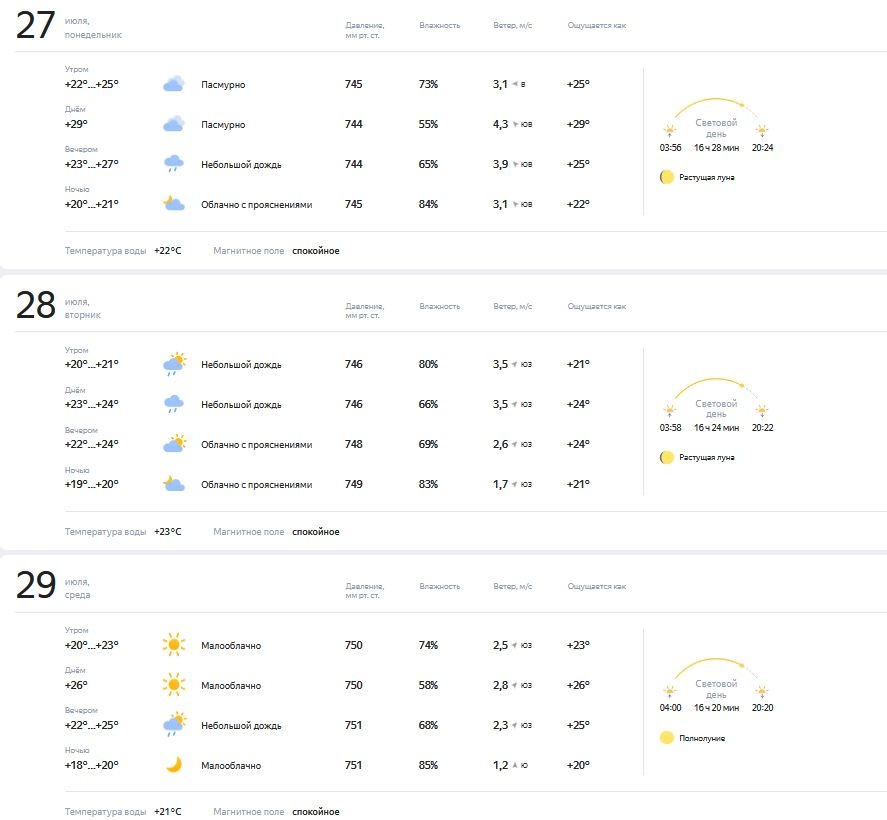The image size is (887, 820).
Task: Click the sun-with-cloud icon for July 28 evening
Action: click(x=174, y=444)
